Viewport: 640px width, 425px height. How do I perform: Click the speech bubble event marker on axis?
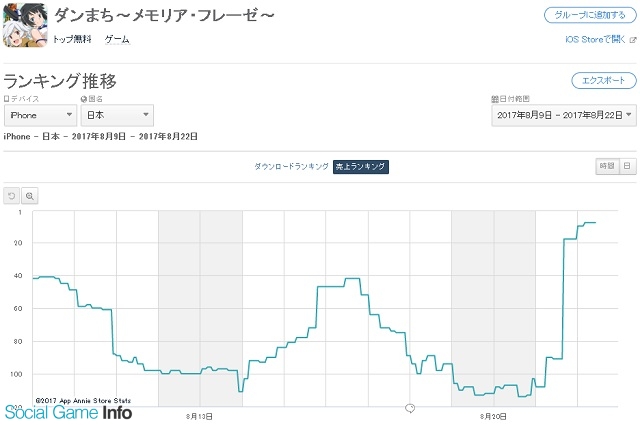[x=410, y=408]
